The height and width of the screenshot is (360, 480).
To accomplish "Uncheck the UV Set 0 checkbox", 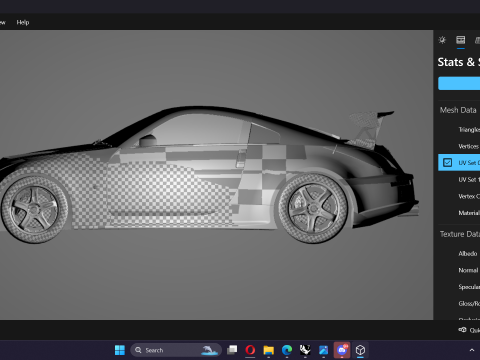I will [x=447, y=163].
